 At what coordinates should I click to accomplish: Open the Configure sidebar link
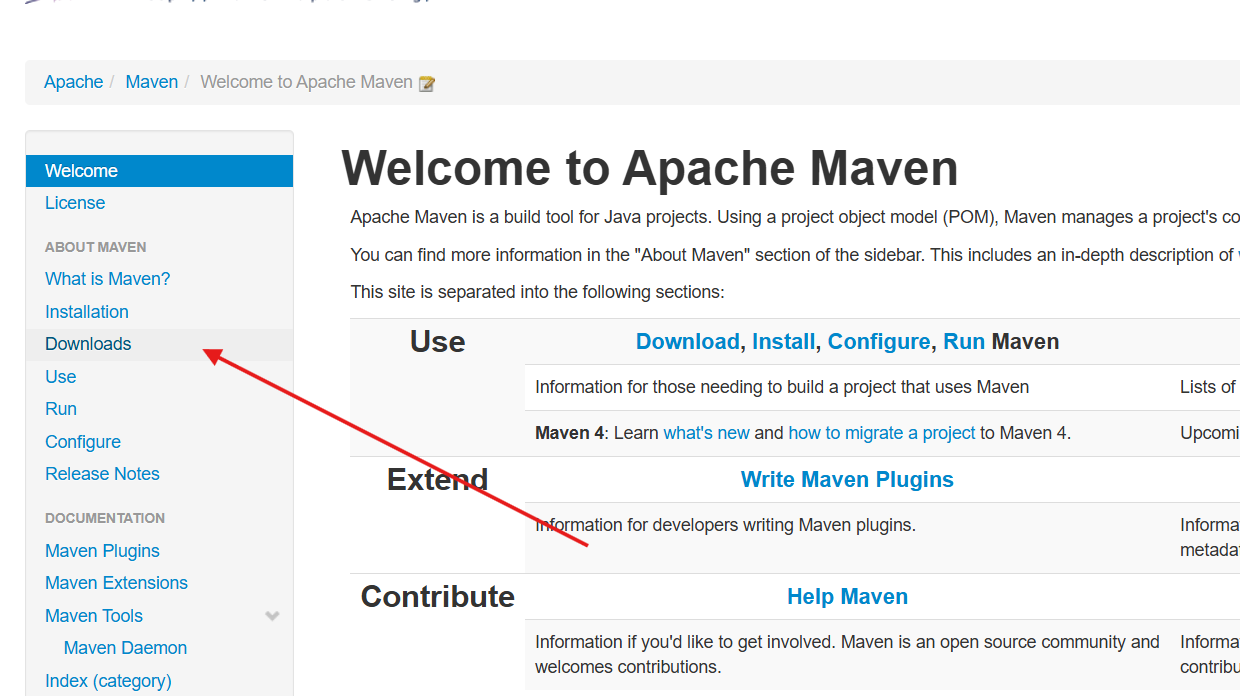(x=83, y=442)
